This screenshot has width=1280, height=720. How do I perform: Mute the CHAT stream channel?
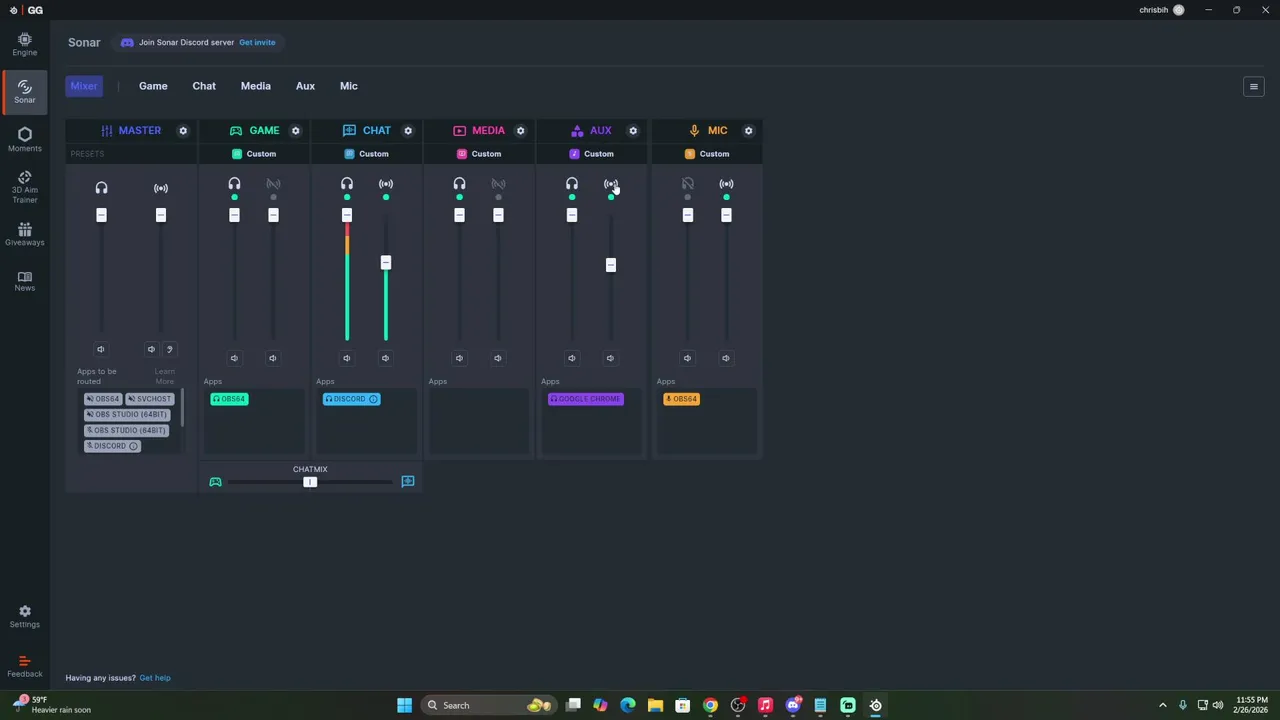click(x=385, y=358)
